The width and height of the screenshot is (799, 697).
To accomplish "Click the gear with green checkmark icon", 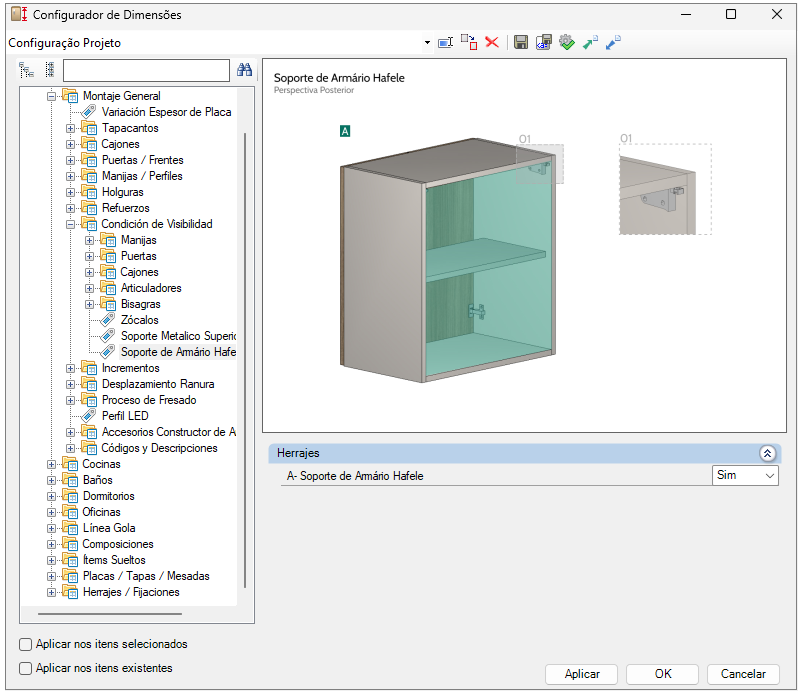I will pos(567,42).
